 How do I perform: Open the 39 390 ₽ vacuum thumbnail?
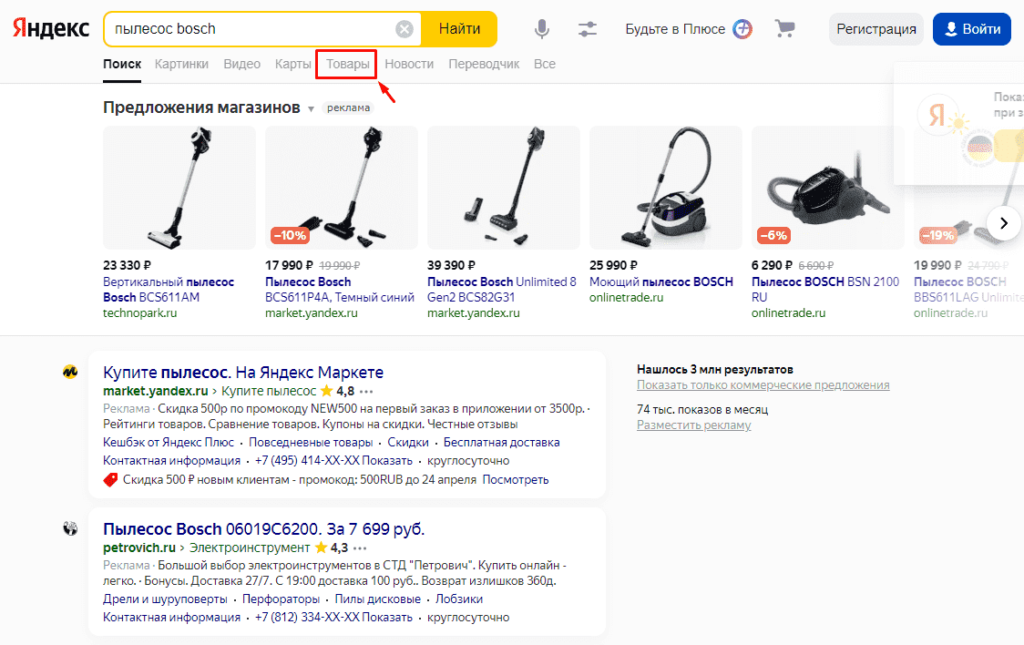pos(503,187)
